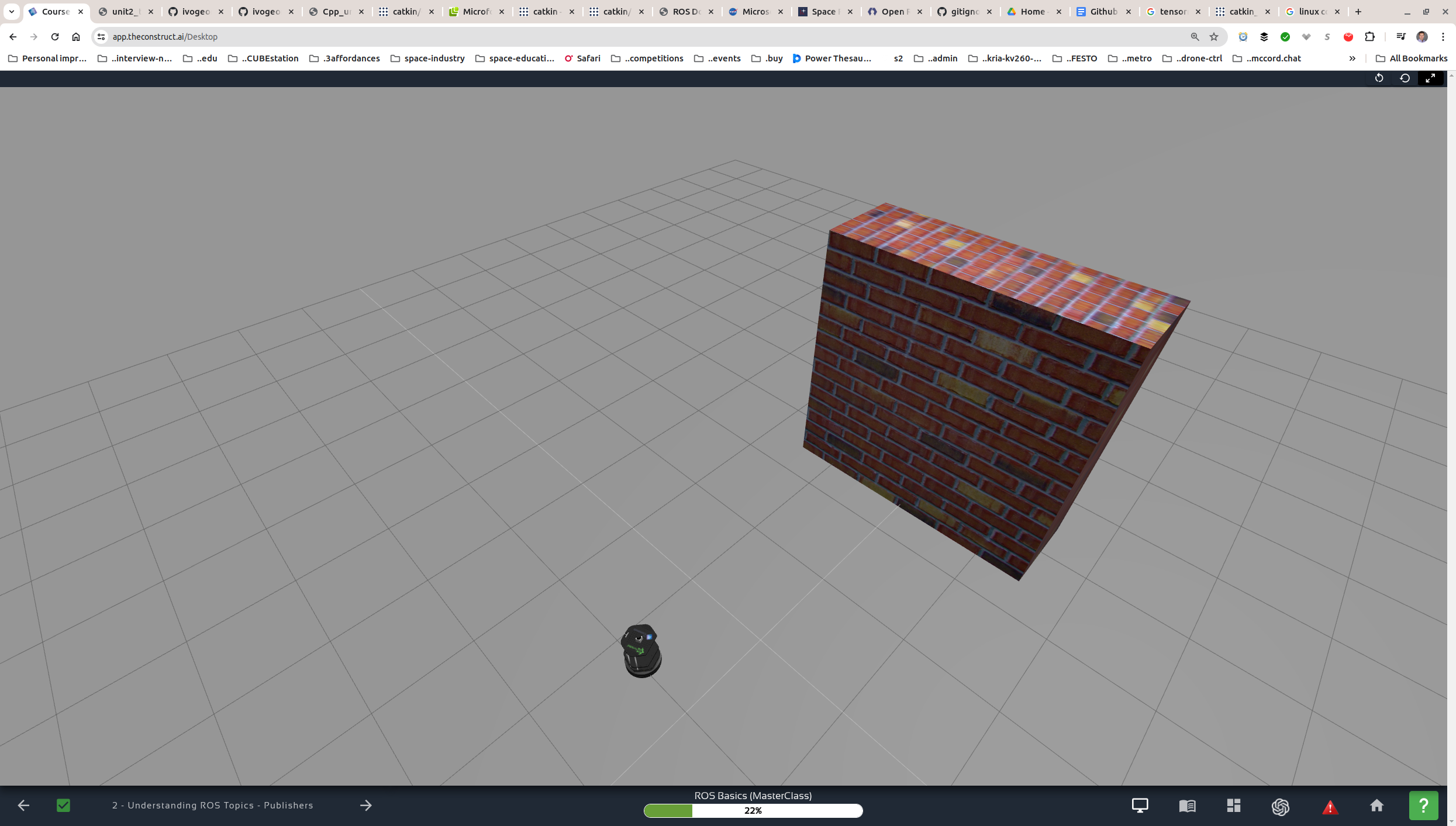Click the dashboard layout grid icon

point(1234,806)
